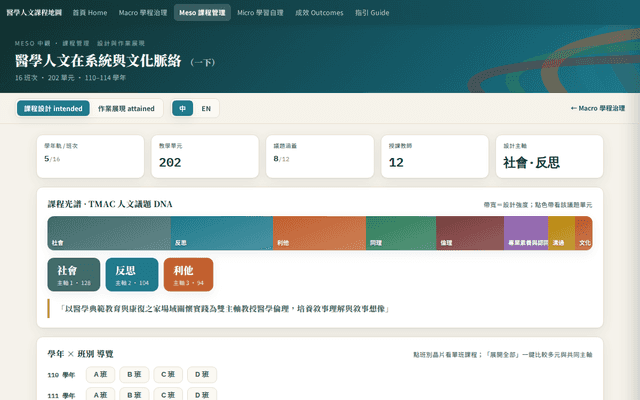Open D班 for 110 學年

[202, 374]
